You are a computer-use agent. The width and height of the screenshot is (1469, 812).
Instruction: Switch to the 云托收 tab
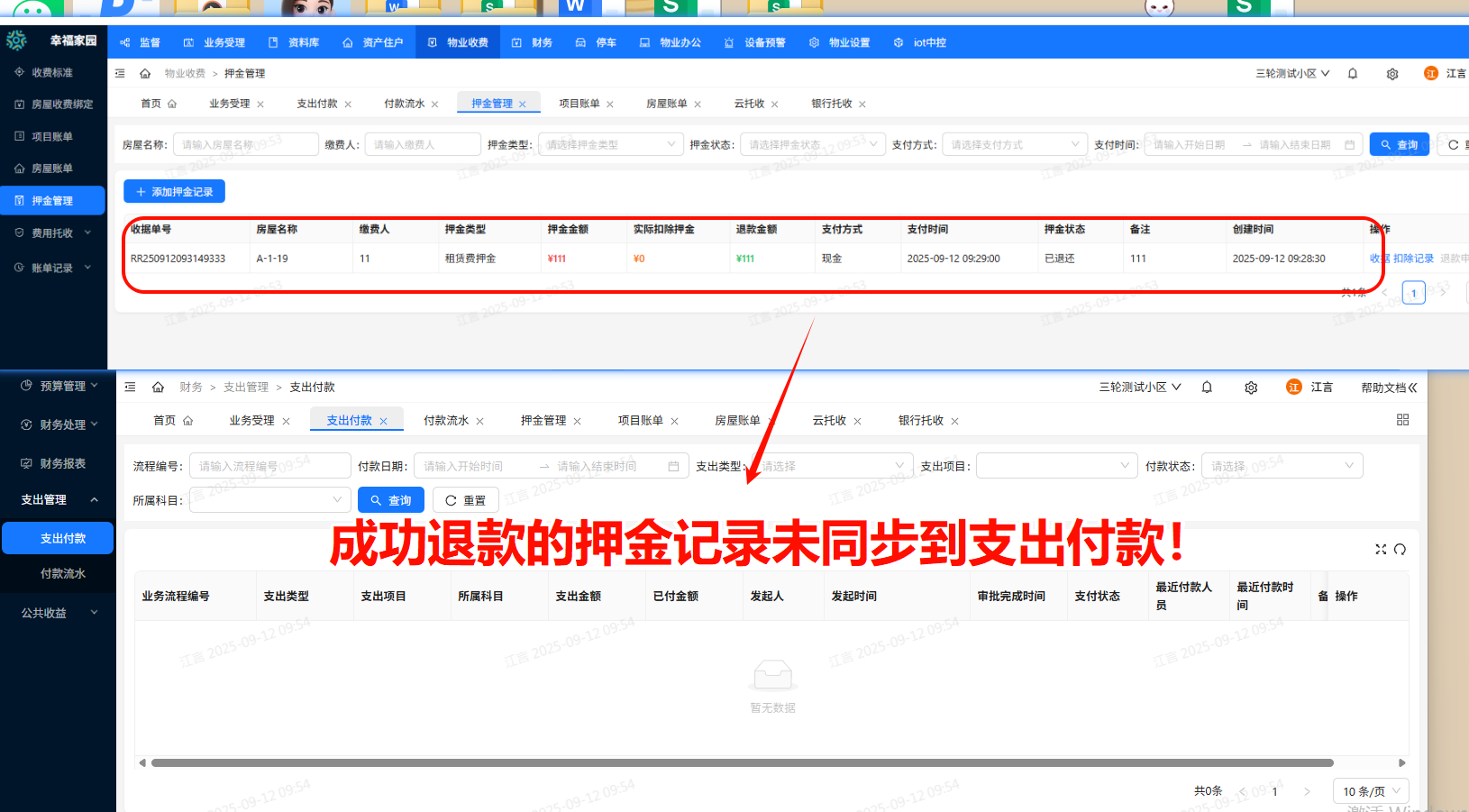click(x=749, y=103)
